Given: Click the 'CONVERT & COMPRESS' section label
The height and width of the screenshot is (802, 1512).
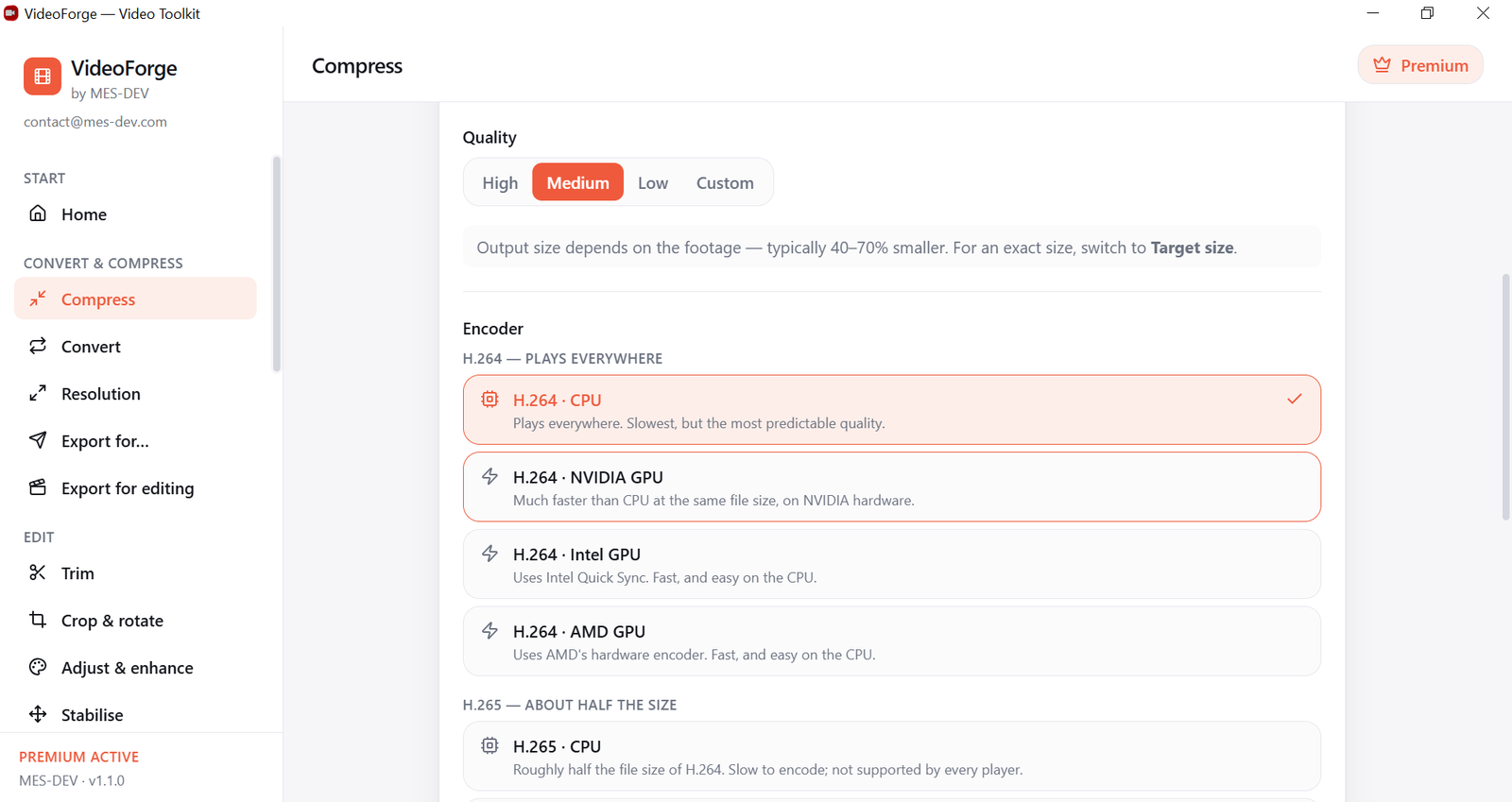Looking at the screenshot, I should click(x=103, y=264).
